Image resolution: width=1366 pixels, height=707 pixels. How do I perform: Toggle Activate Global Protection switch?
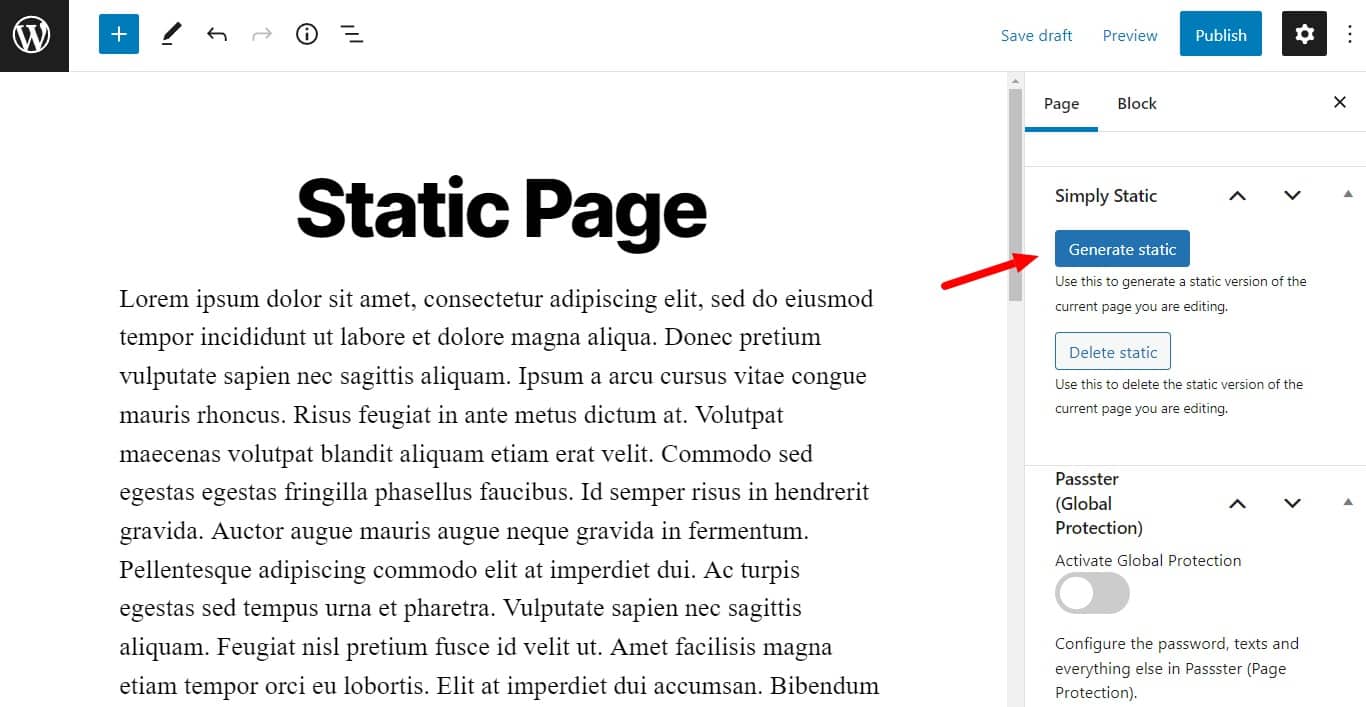1092,594
